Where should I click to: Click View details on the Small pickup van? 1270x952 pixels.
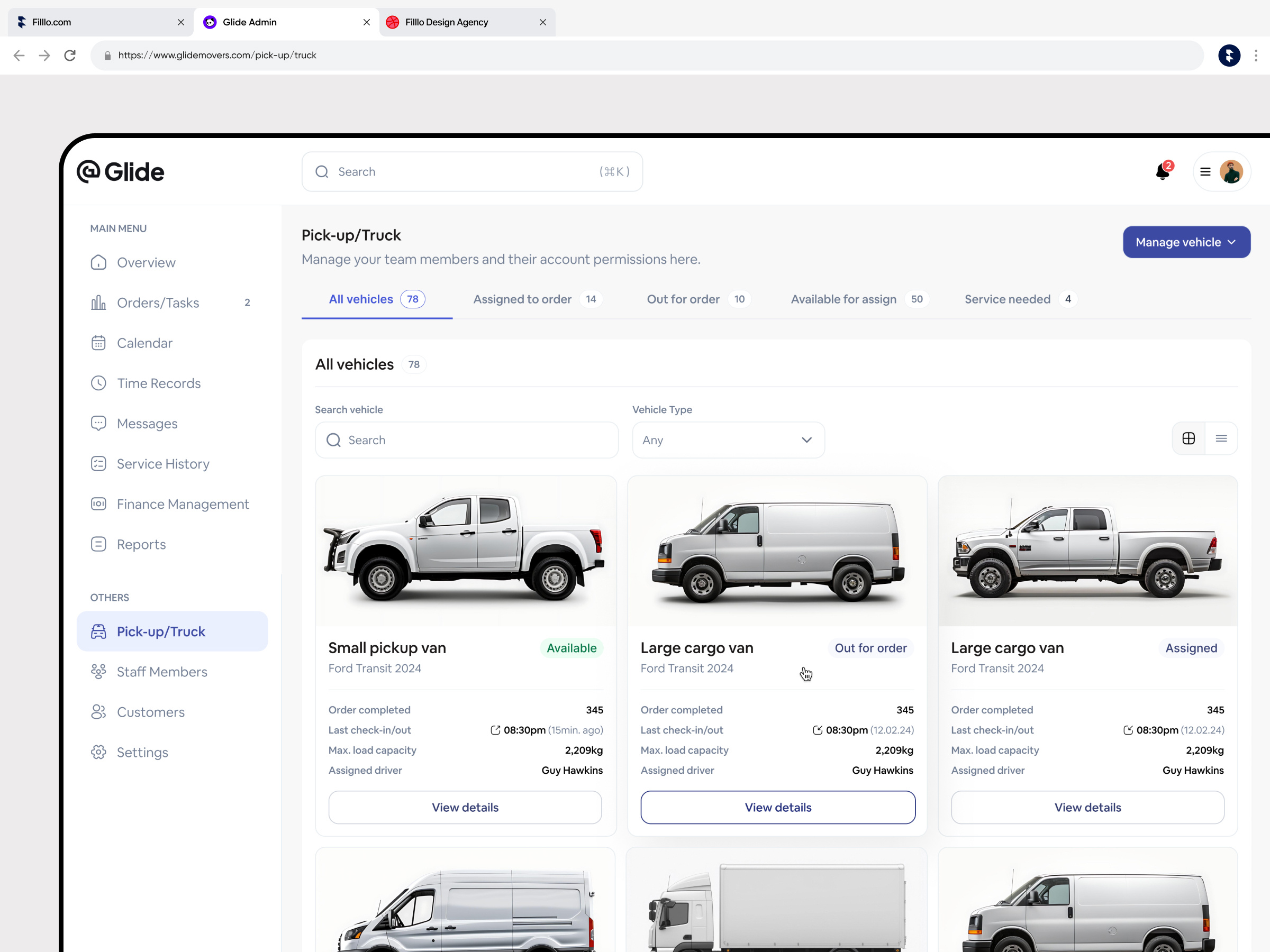click(x=465, y=807)
